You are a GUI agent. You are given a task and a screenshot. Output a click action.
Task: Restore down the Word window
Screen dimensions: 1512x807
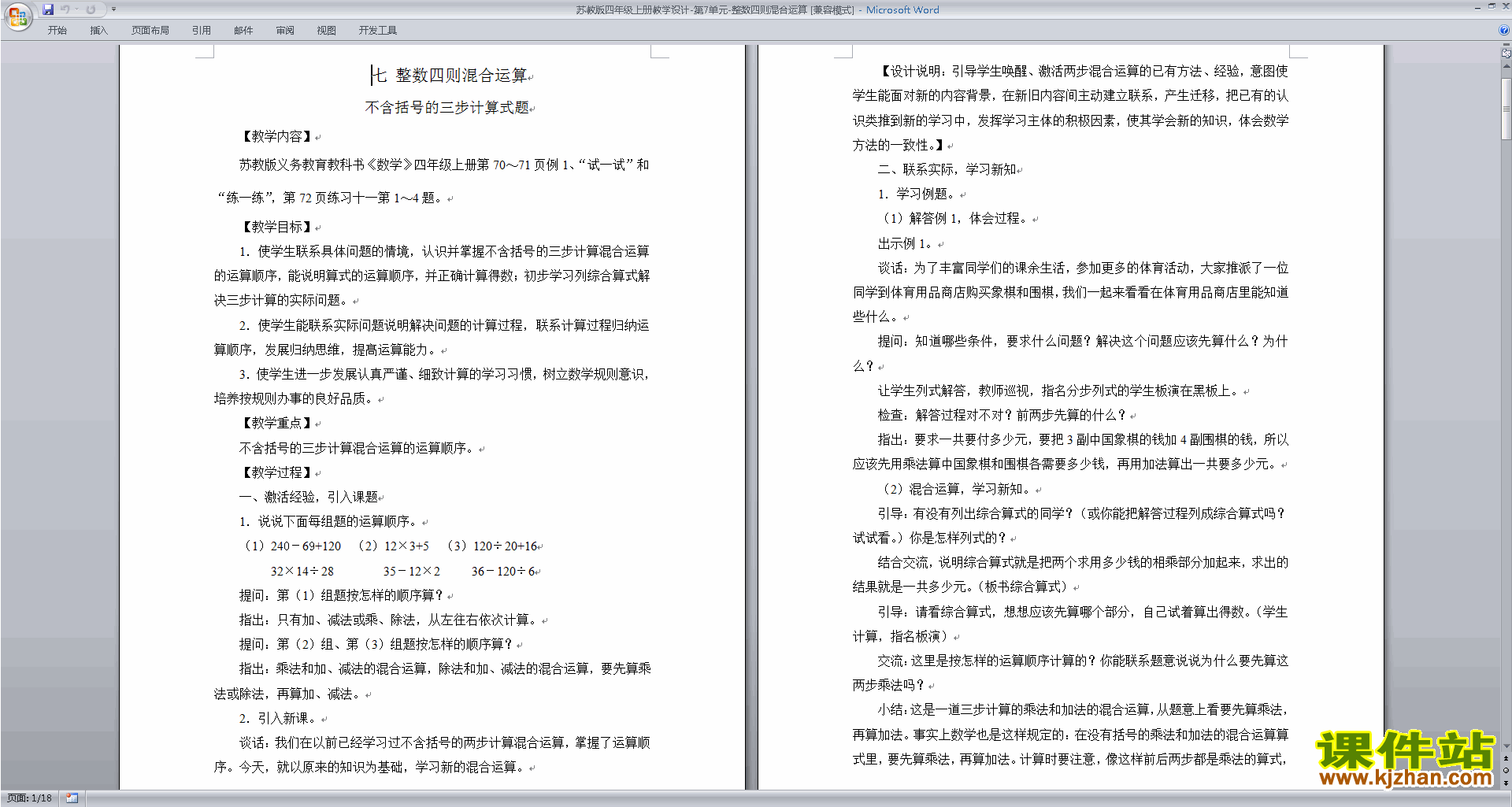coord(1492,6)
